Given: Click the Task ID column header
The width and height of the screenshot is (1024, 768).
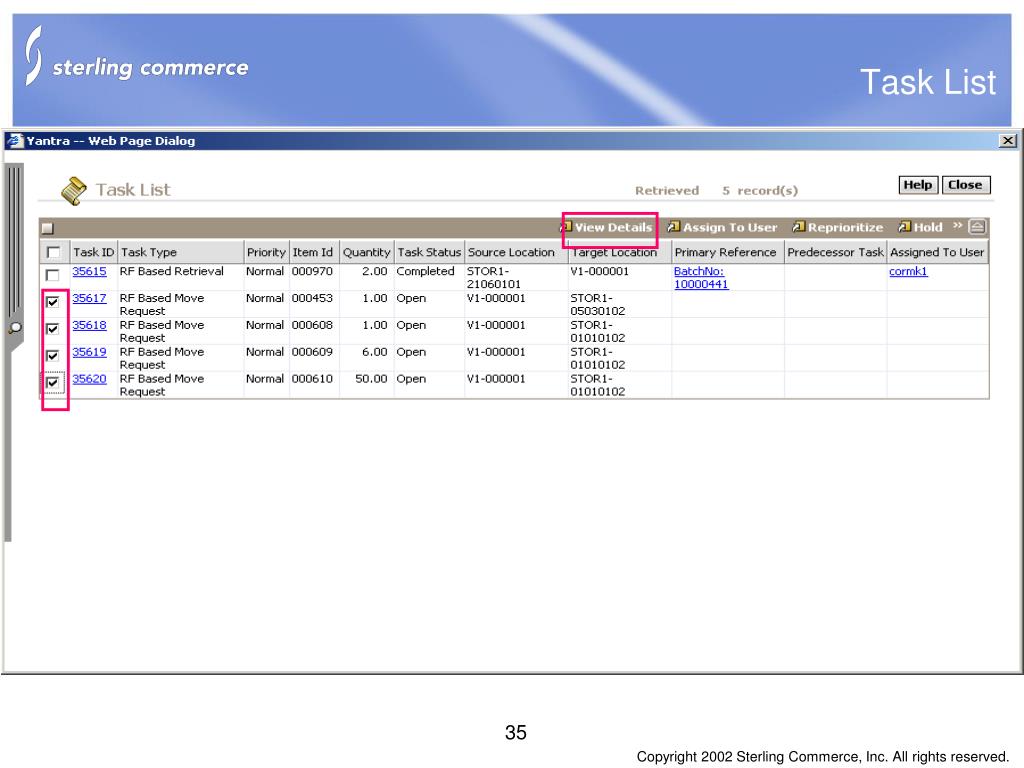Looking at the screenshot, I should (x=93, y=252).
